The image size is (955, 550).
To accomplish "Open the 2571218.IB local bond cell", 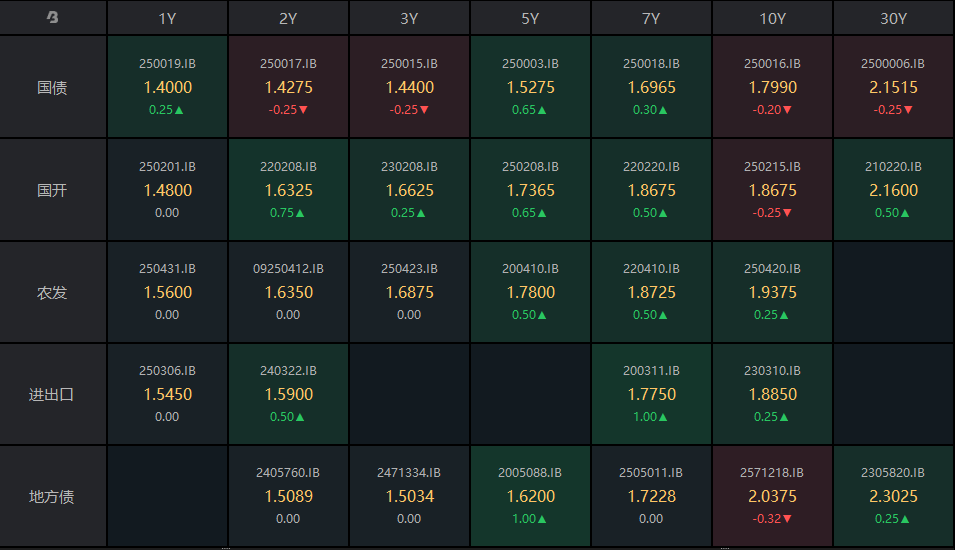I will pyautogui.click(x=772, y=496).
